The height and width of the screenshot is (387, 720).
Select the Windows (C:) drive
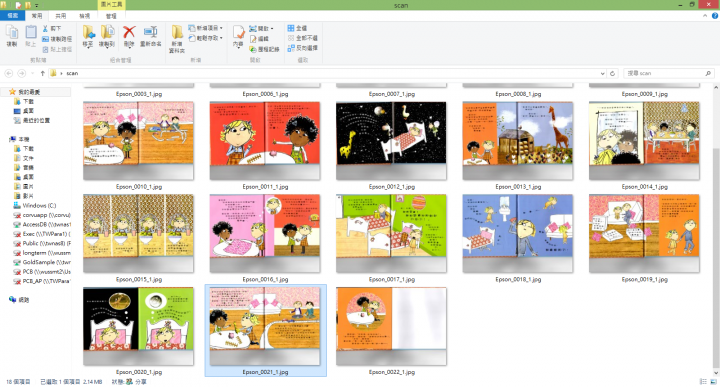(x=35, y=205)
